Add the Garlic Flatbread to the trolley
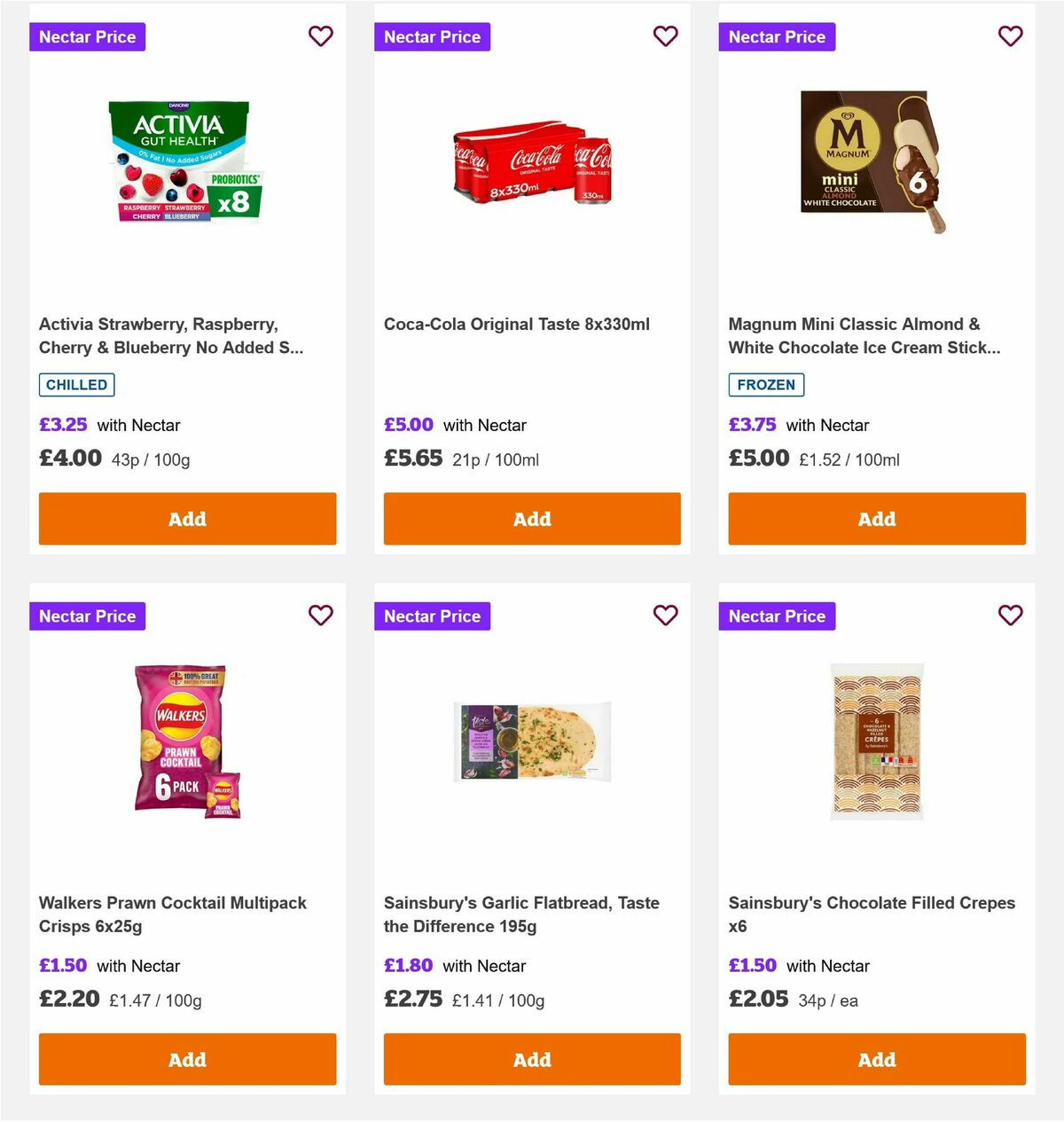 point(531,1059)
